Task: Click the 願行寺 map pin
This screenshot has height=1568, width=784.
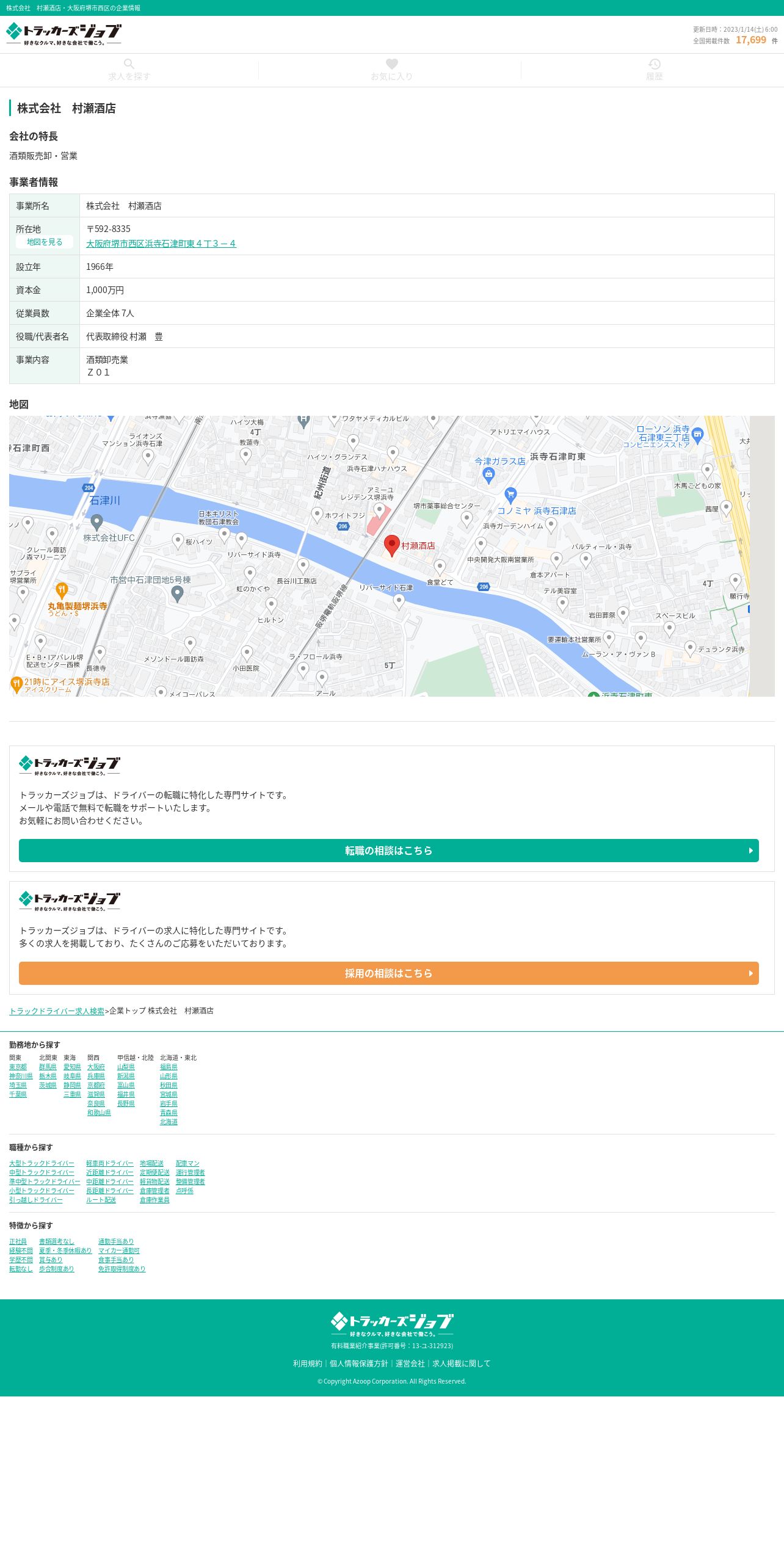Action: [736, 581]
